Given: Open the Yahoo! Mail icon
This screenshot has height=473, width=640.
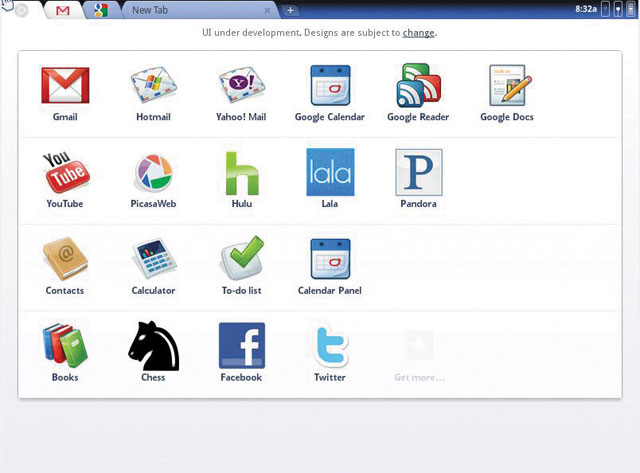Looking at the screenshot, I should point(242,85).
